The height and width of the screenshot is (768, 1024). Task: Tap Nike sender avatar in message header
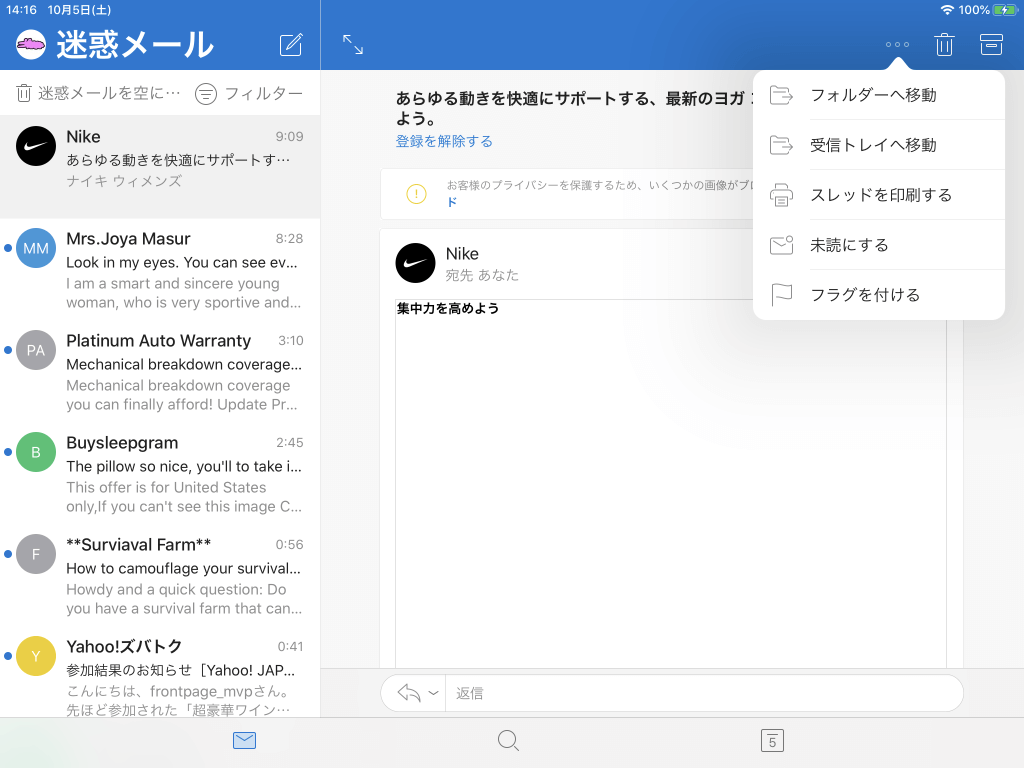point(415,263)
